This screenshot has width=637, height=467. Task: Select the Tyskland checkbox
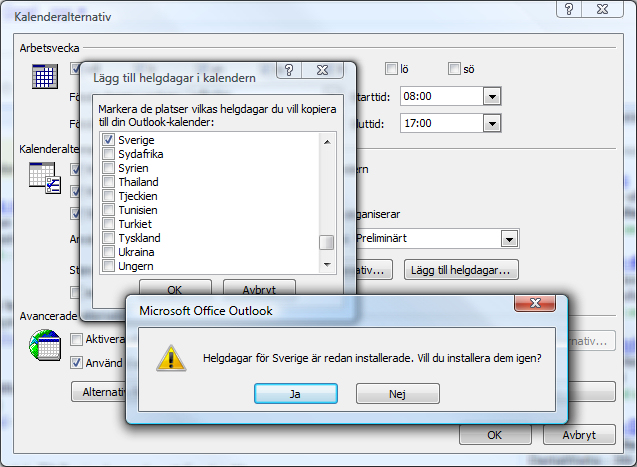[x=108, y=238]
